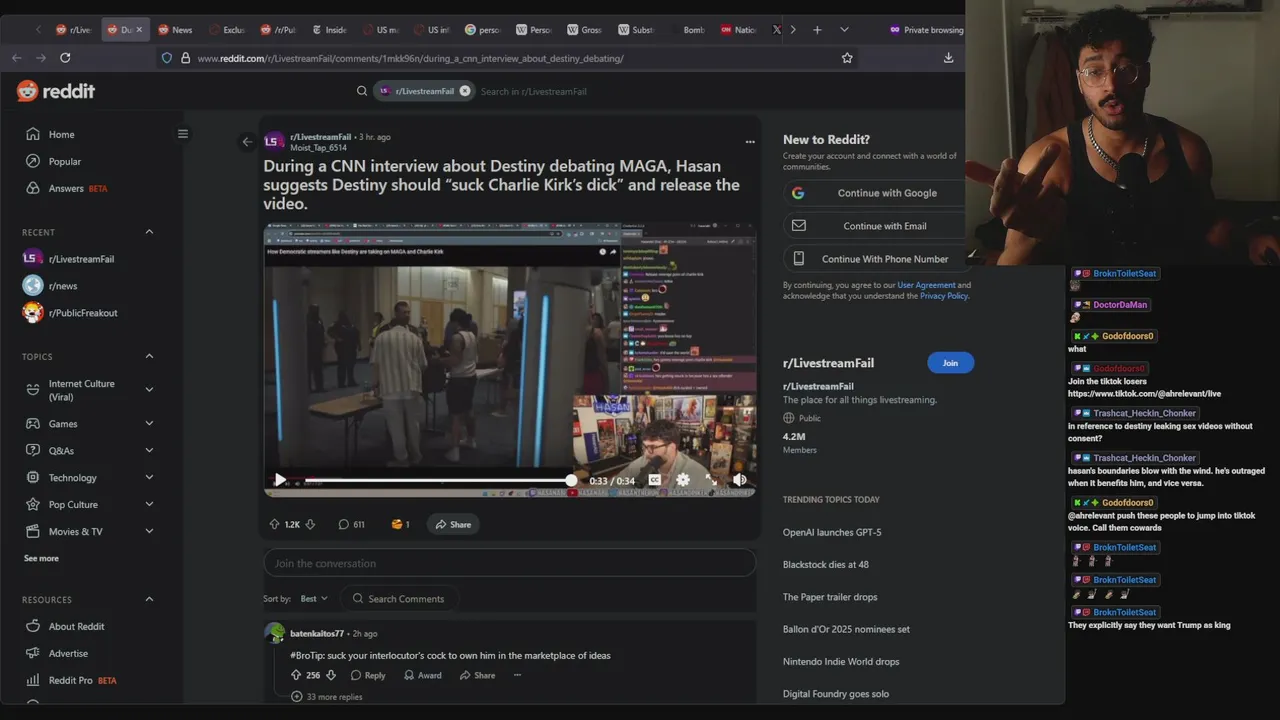Screen dimensions: 1280x720
Task: Seek using the video progress bar
Action: [x=440, y=481]
